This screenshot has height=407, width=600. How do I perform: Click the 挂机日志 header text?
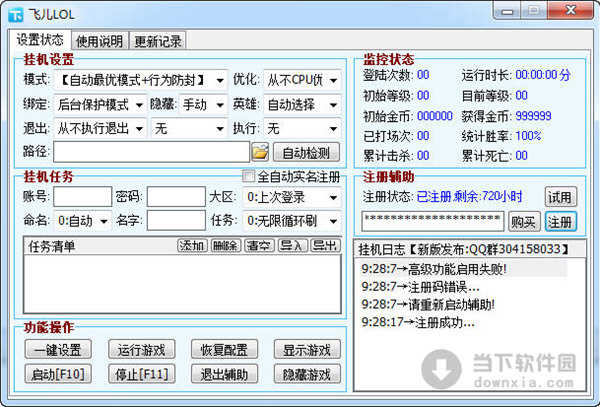click(464, 249)
